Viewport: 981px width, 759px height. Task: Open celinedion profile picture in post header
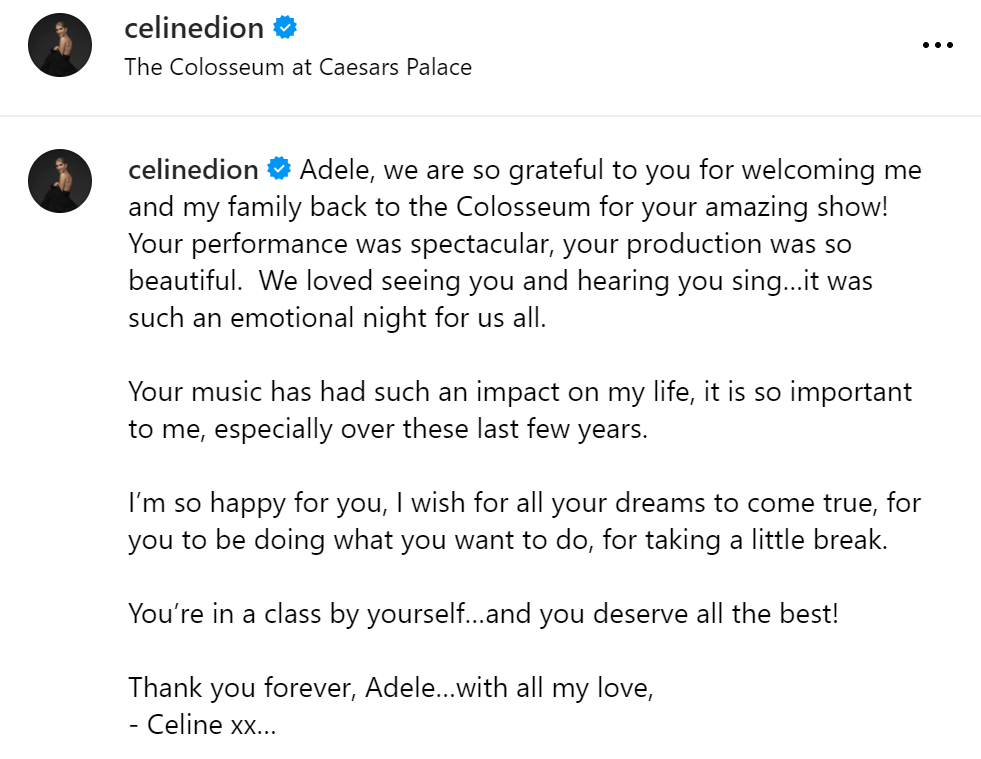pyautogui.click(x=60, y=45)
